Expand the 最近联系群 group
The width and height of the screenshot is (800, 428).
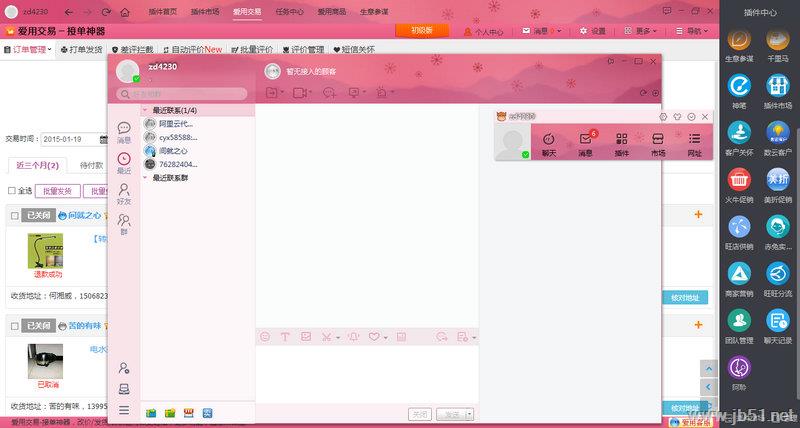click(146, 177)
